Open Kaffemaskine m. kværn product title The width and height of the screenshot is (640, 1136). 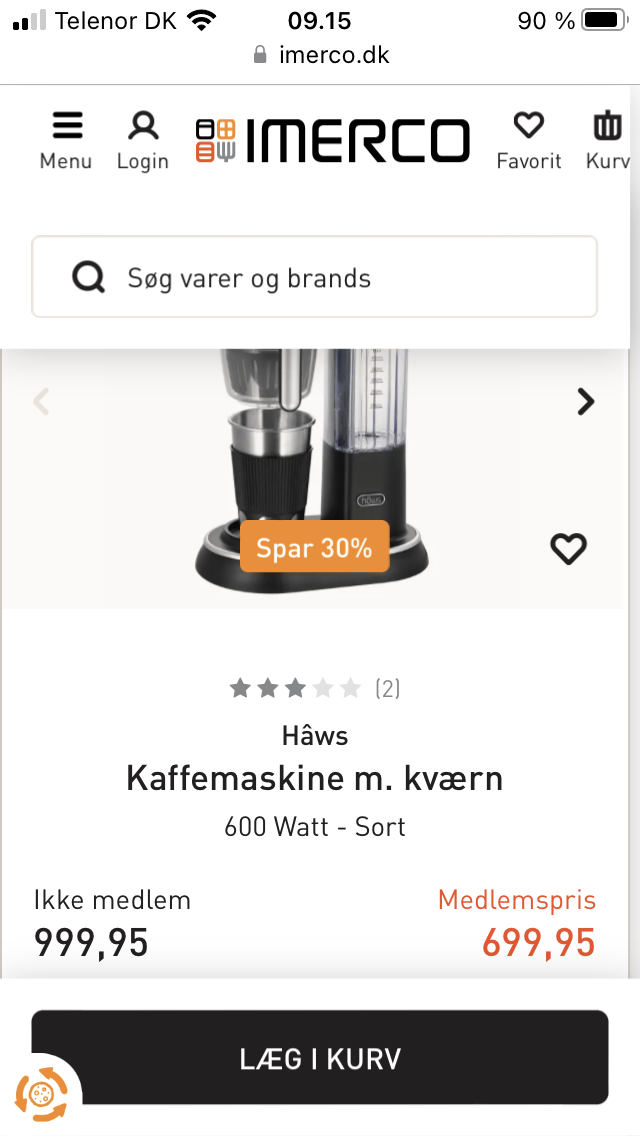(x=314, y=778)
